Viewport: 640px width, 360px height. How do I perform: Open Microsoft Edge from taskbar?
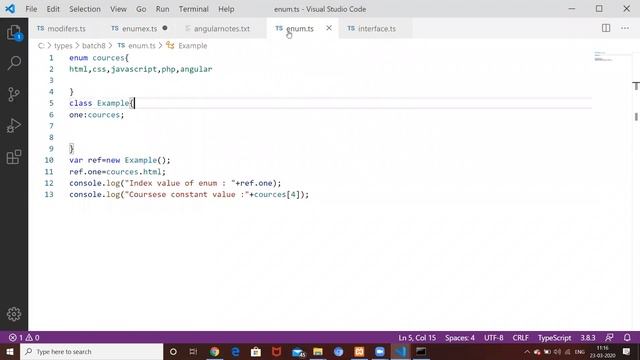236,351
